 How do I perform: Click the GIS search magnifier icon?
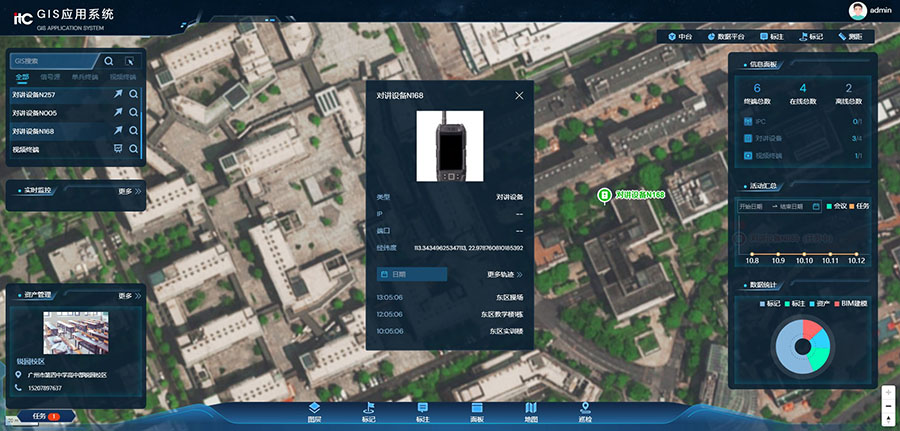109,61
